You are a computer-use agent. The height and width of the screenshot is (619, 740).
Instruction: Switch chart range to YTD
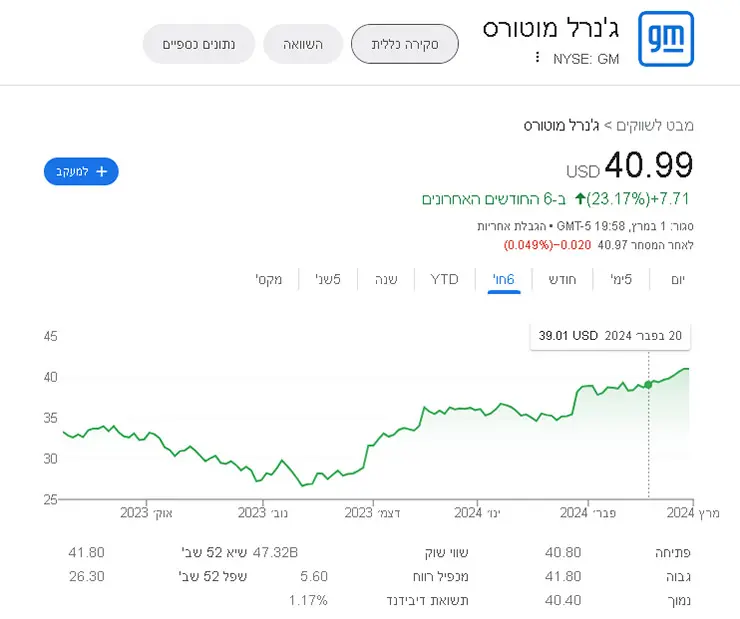click(x=444, y=279)
